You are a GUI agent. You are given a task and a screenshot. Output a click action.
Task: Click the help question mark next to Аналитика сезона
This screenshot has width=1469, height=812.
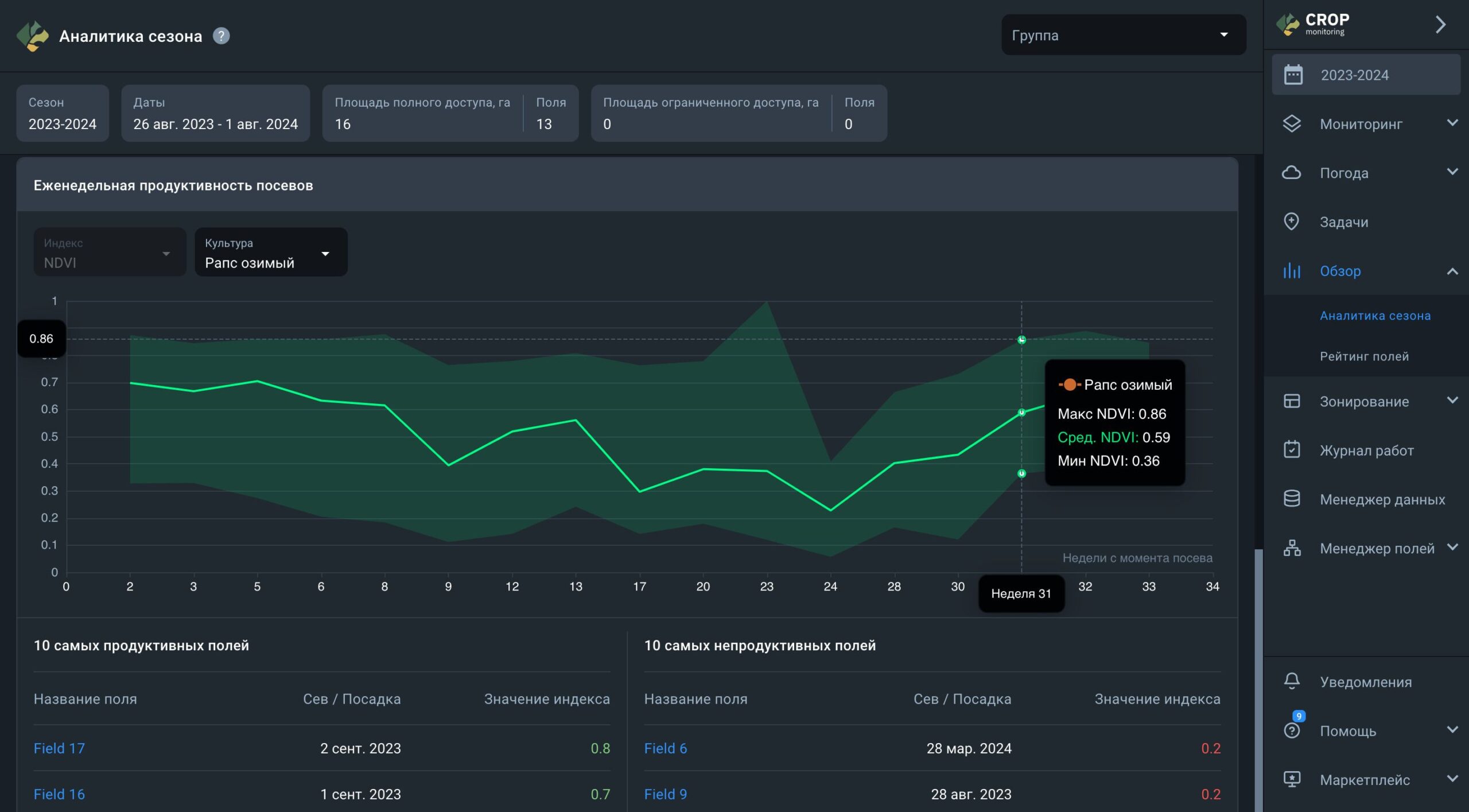221,36
